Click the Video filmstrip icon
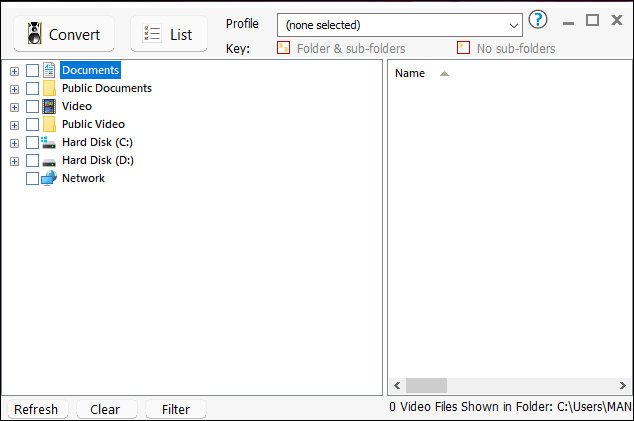Image resolution: width=634 pixels, height=421 pixels. pyautogui.click(x=49, y=106)
